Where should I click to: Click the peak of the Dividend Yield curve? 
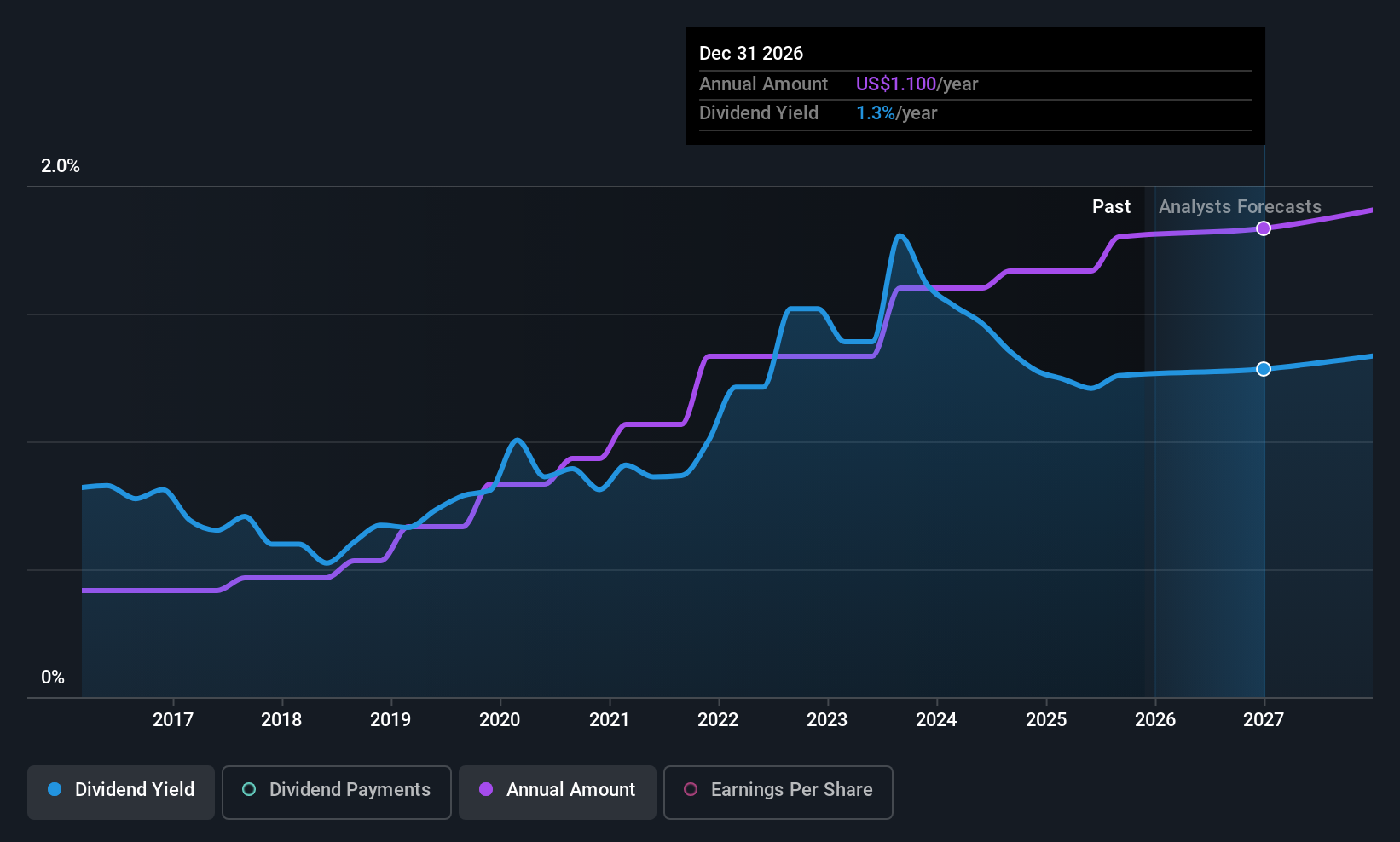click(900, 234)
